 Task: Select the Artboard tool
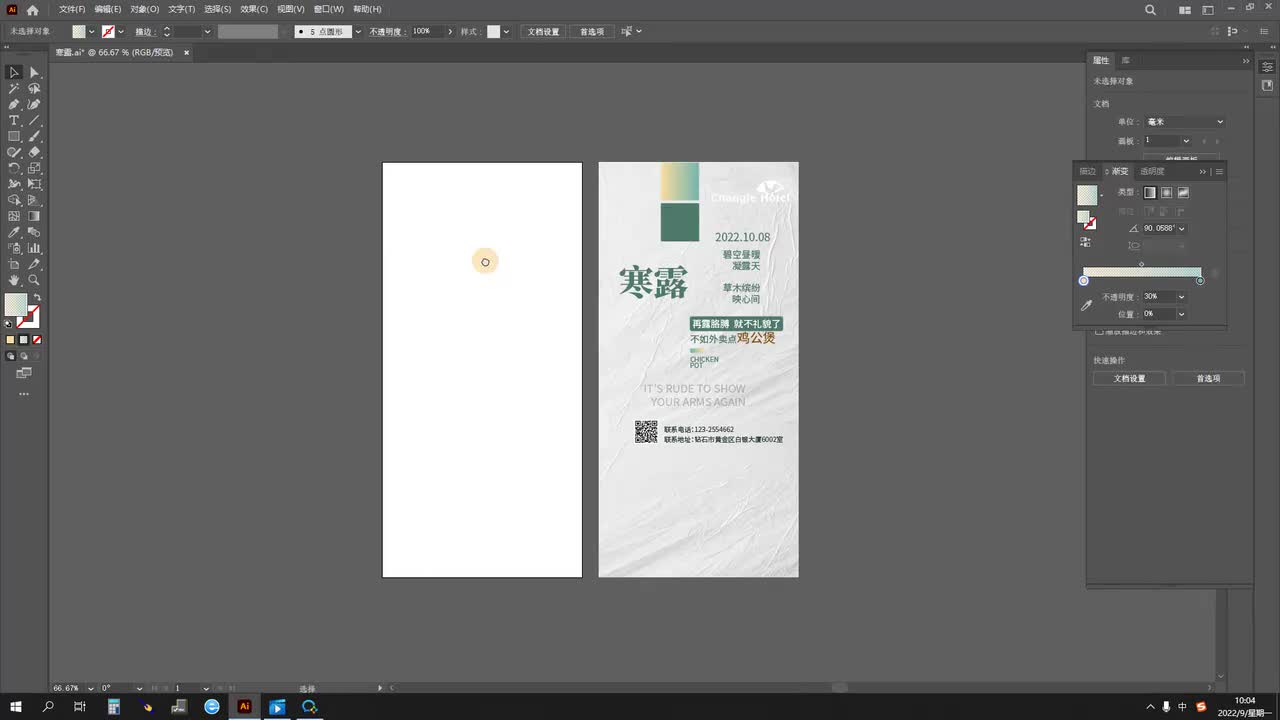[x=14, y=264]
